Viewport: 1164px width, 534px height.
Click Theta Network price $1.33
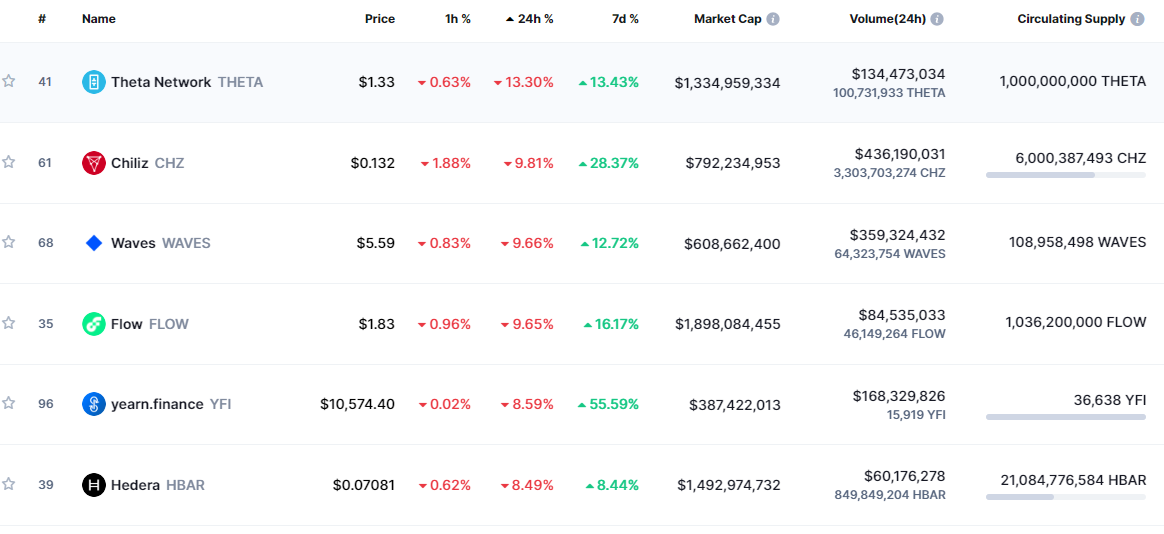tap(377, 82)
